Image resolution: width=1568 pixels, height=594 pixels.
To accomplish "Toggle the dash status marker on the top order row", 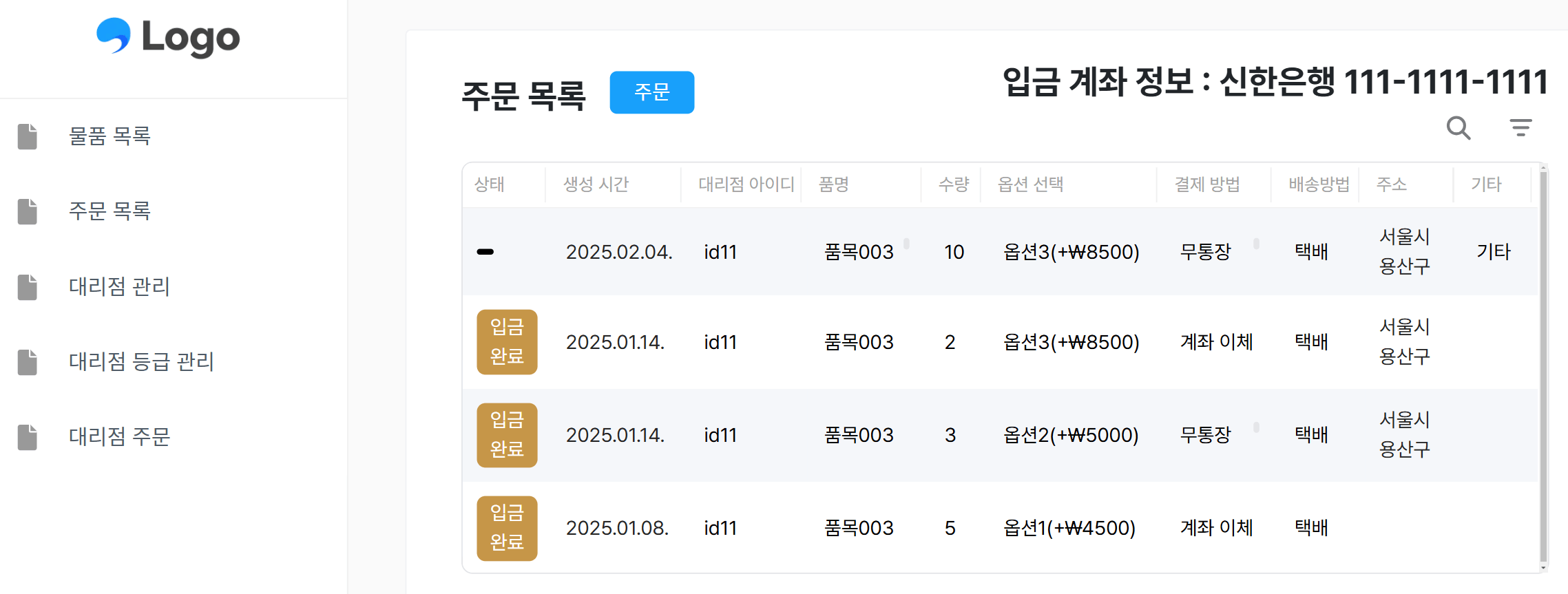I will click(x=487, y=252).
